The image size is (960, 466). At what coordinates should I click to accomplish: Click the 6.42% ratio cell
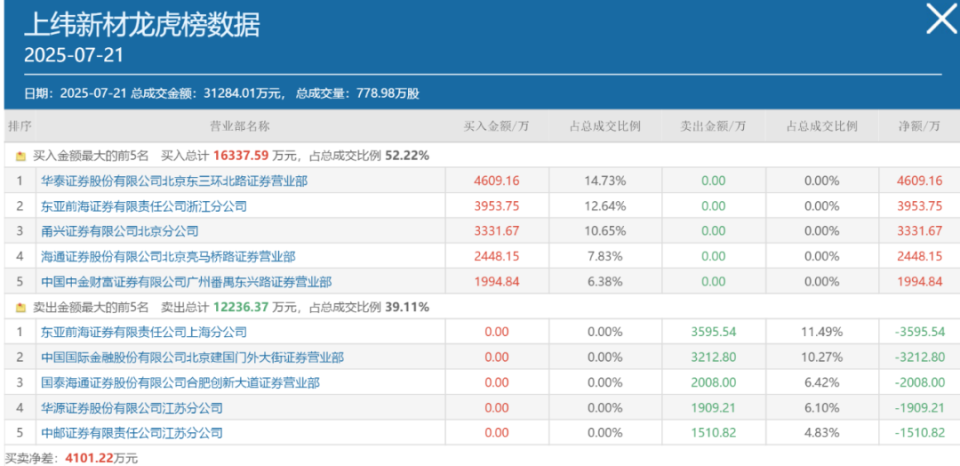pyautogui.click(x=822, y=383)
